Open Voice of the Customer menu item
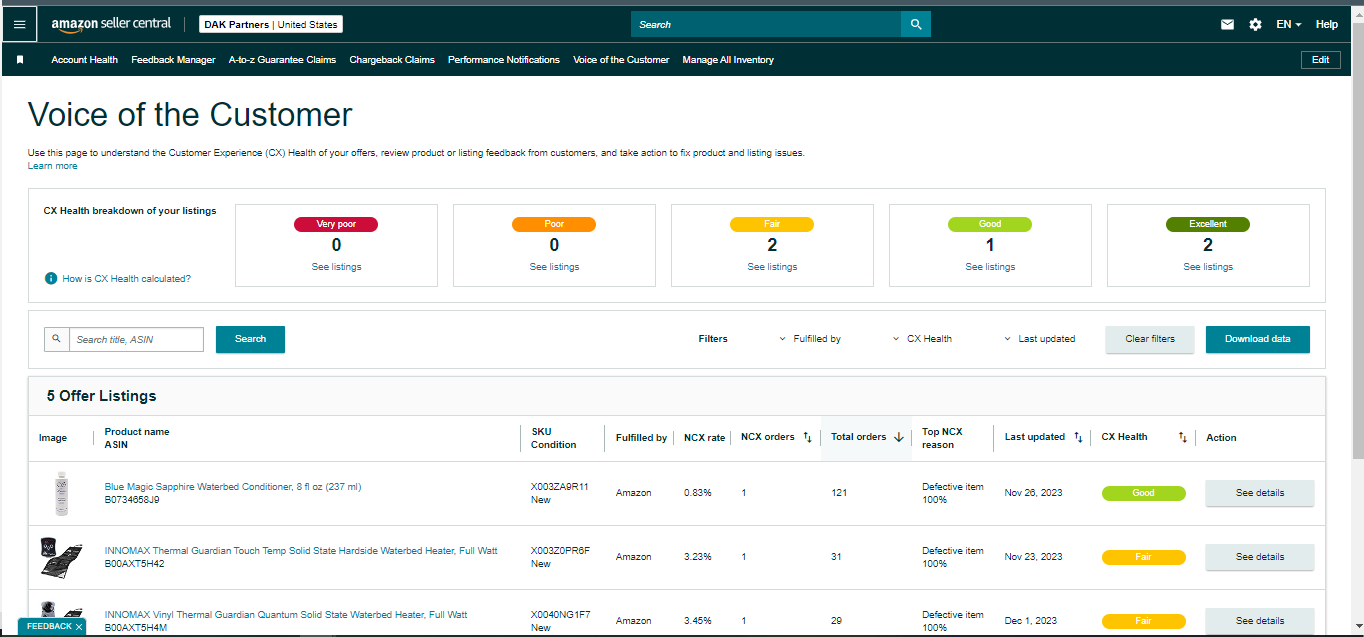 (621, 60)
